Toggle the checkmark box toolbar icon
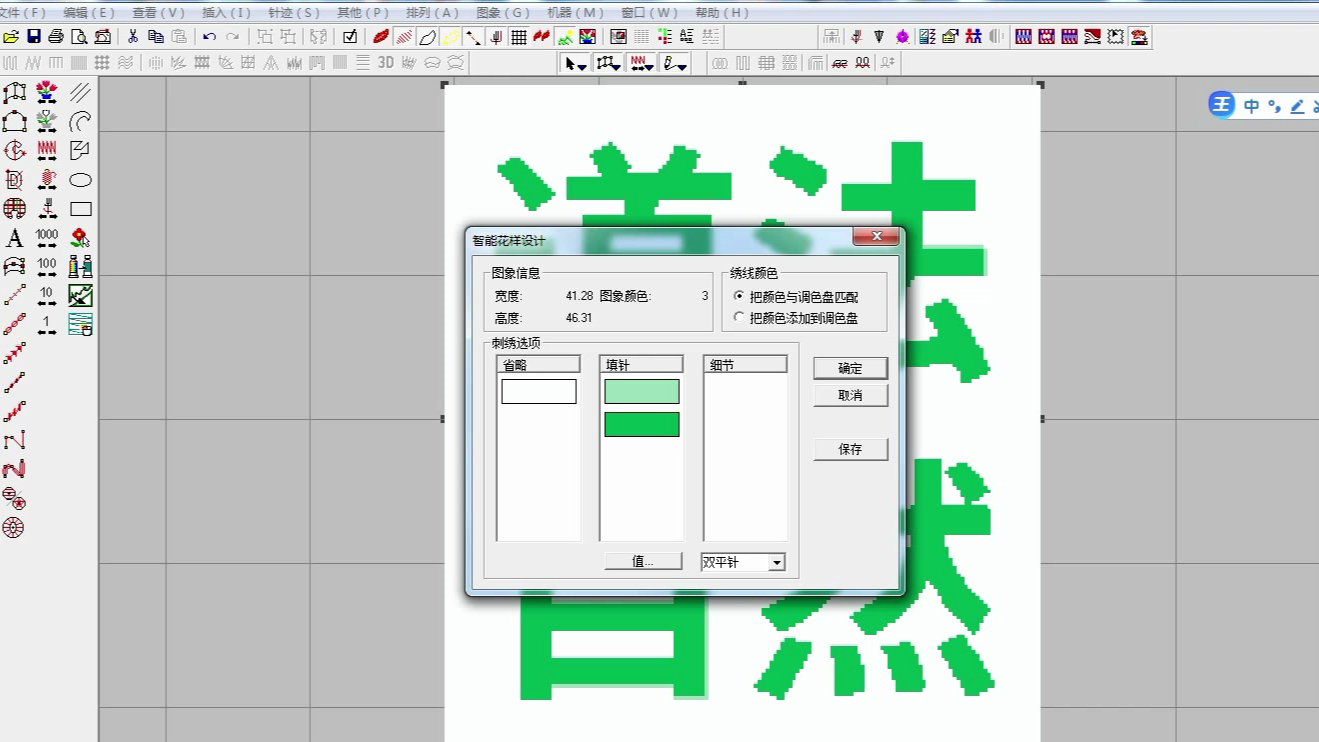The width and height of the screenshot is (1319, 742). [350, 37]
